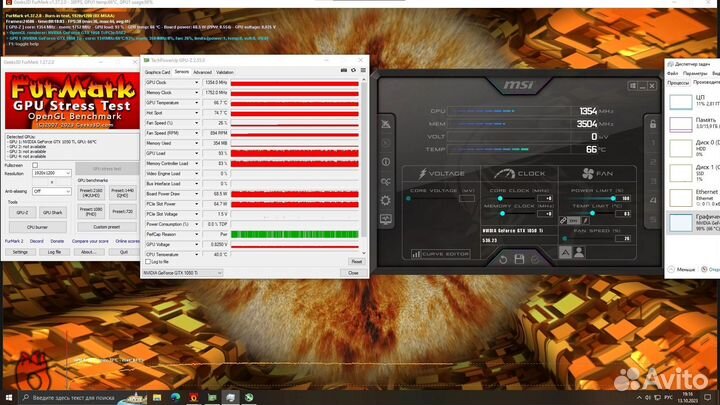
Task: Open GPU-Z hamburger menu
Action: point(363,70)
